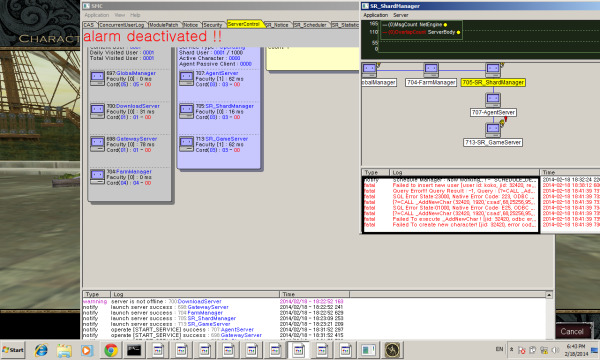Click scroll-up arrow of SMC log list

click(x=549, y=295)
